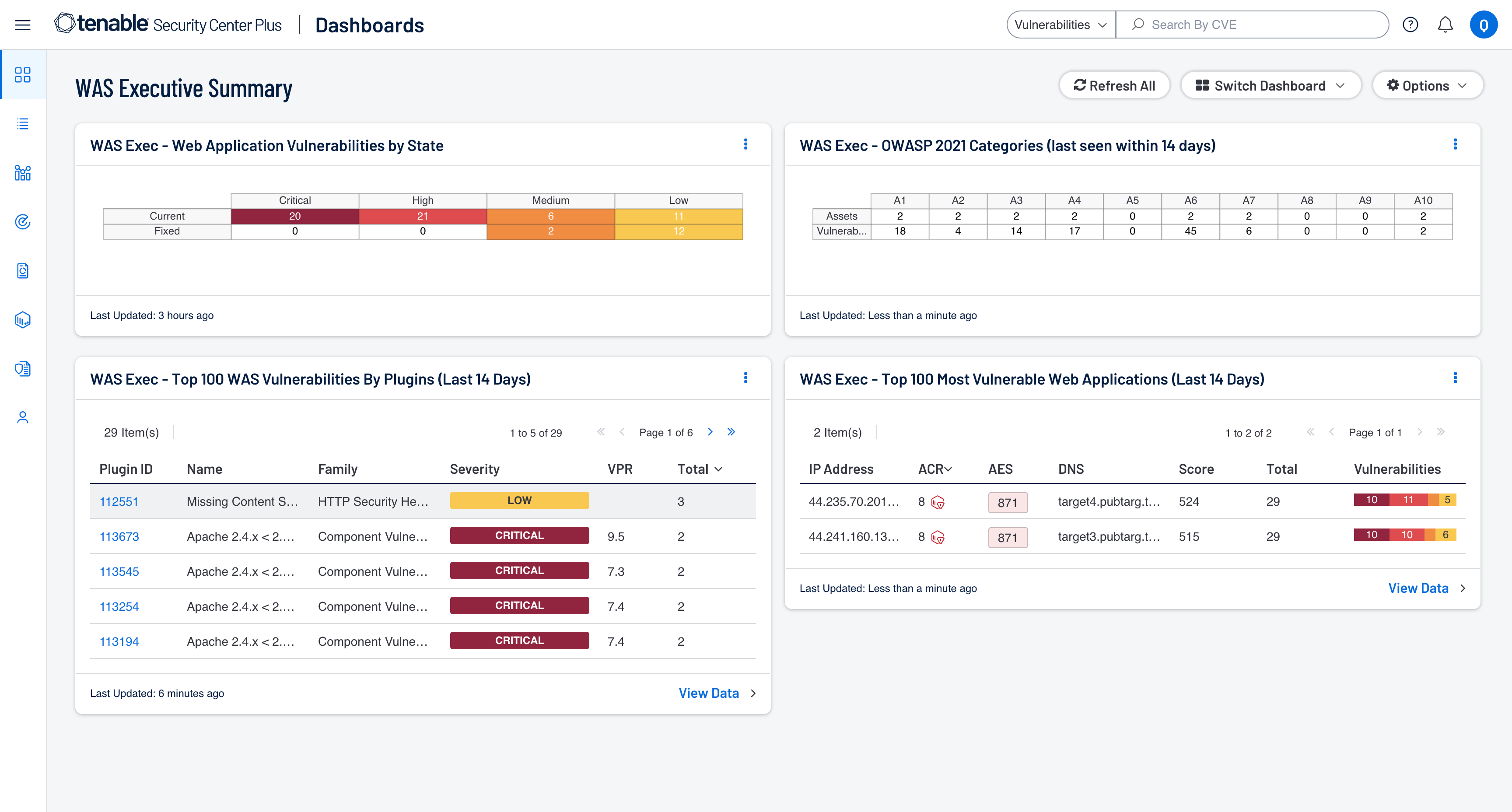Open plugin ID 113673 link

[119, 537]
